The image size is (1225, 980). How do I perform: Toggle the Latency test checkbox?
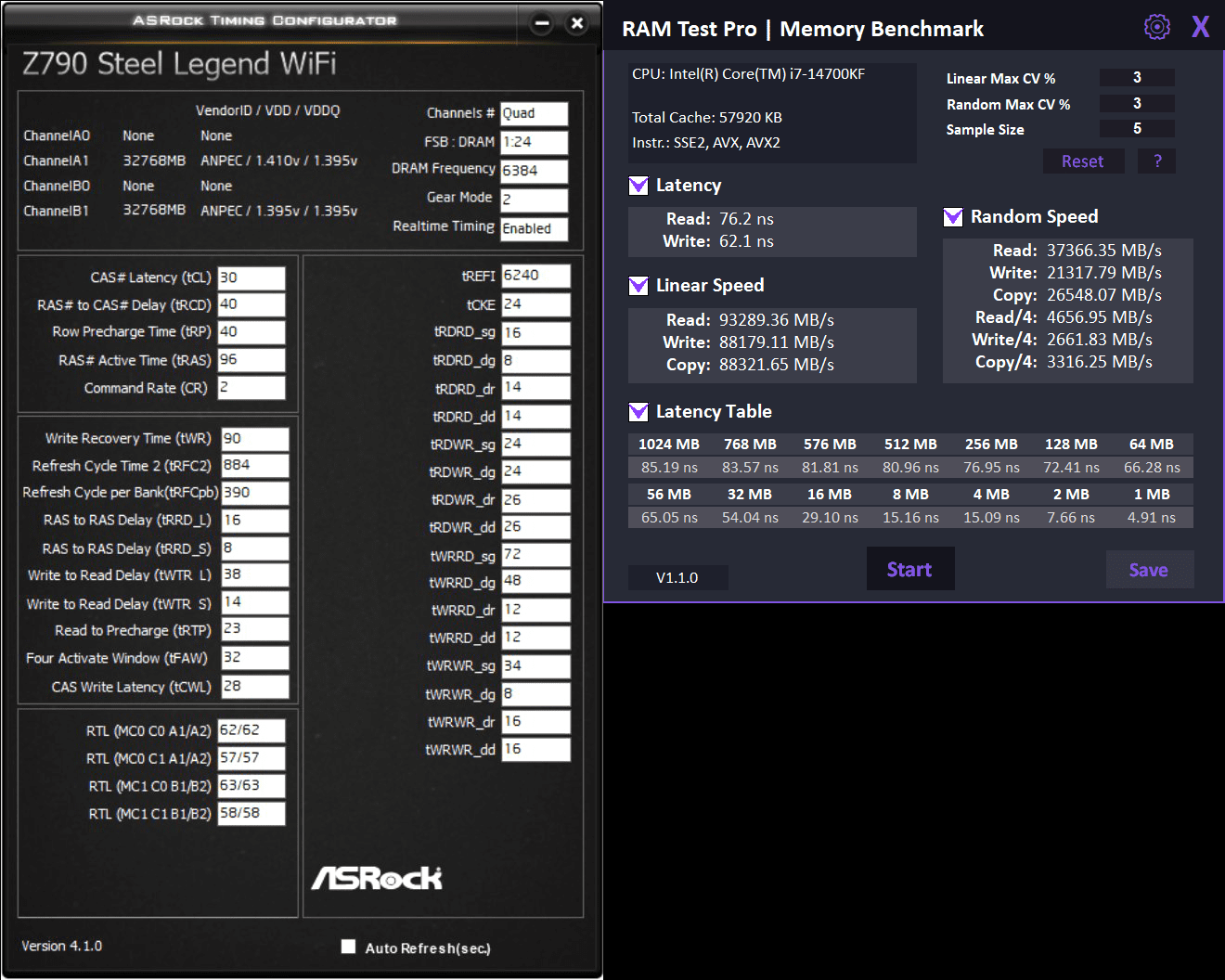[x=638, y=186]
